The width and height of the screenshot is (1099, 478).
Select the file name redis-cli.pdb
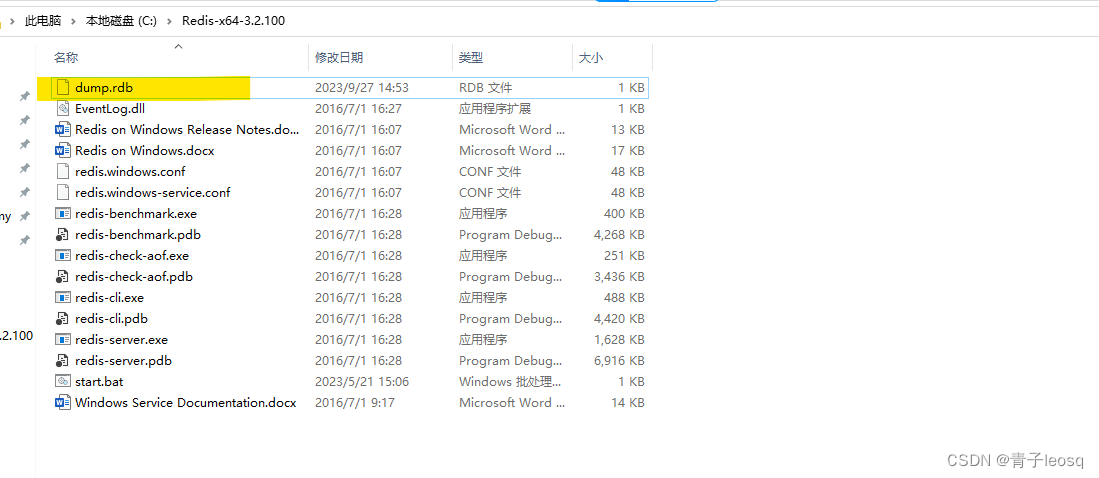pyautogui.click(x=111, y=319)
